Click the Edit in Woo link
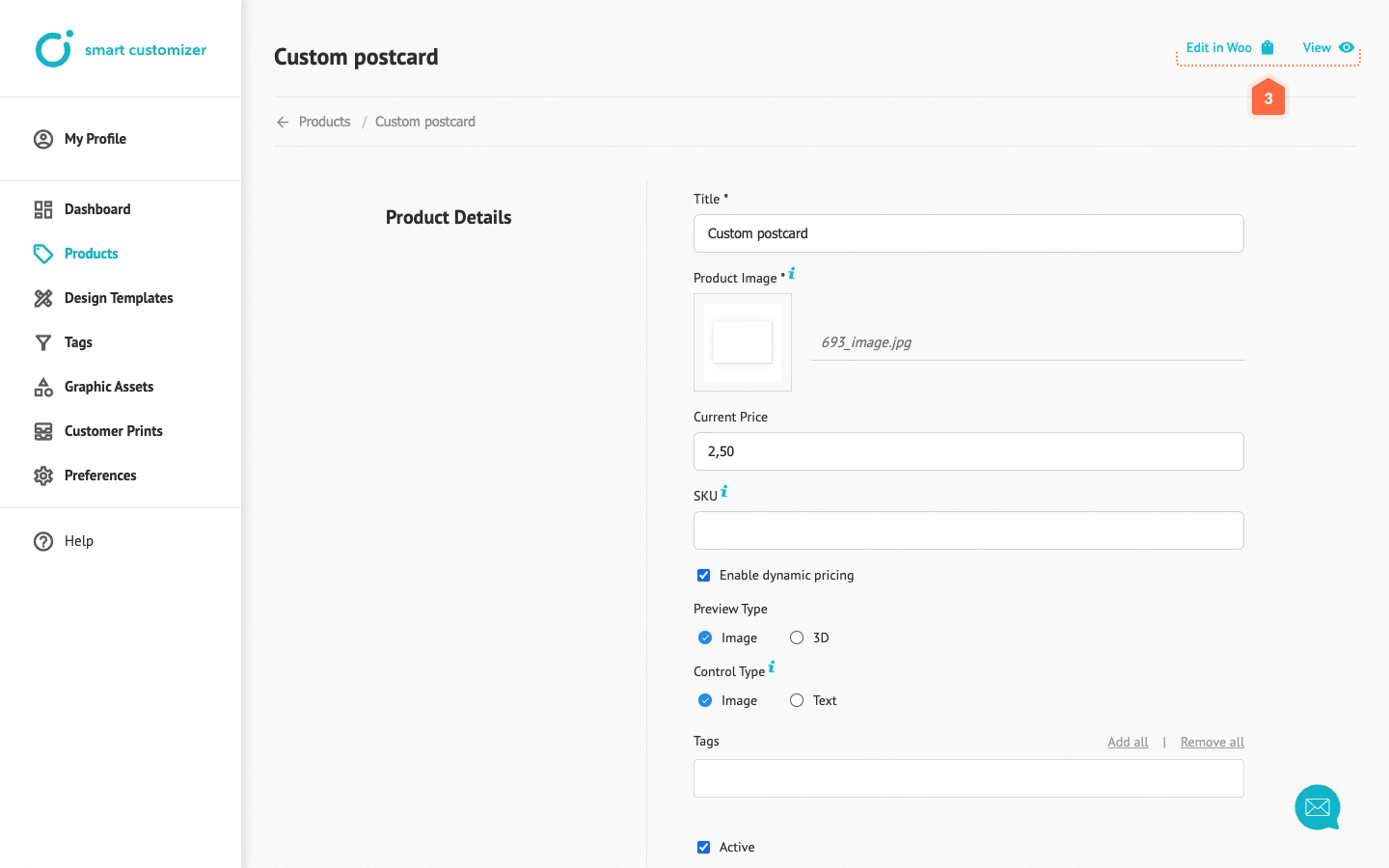The width and height of the screenshot is (1389, 868). pyautogui.click(x=1219, y=47)
